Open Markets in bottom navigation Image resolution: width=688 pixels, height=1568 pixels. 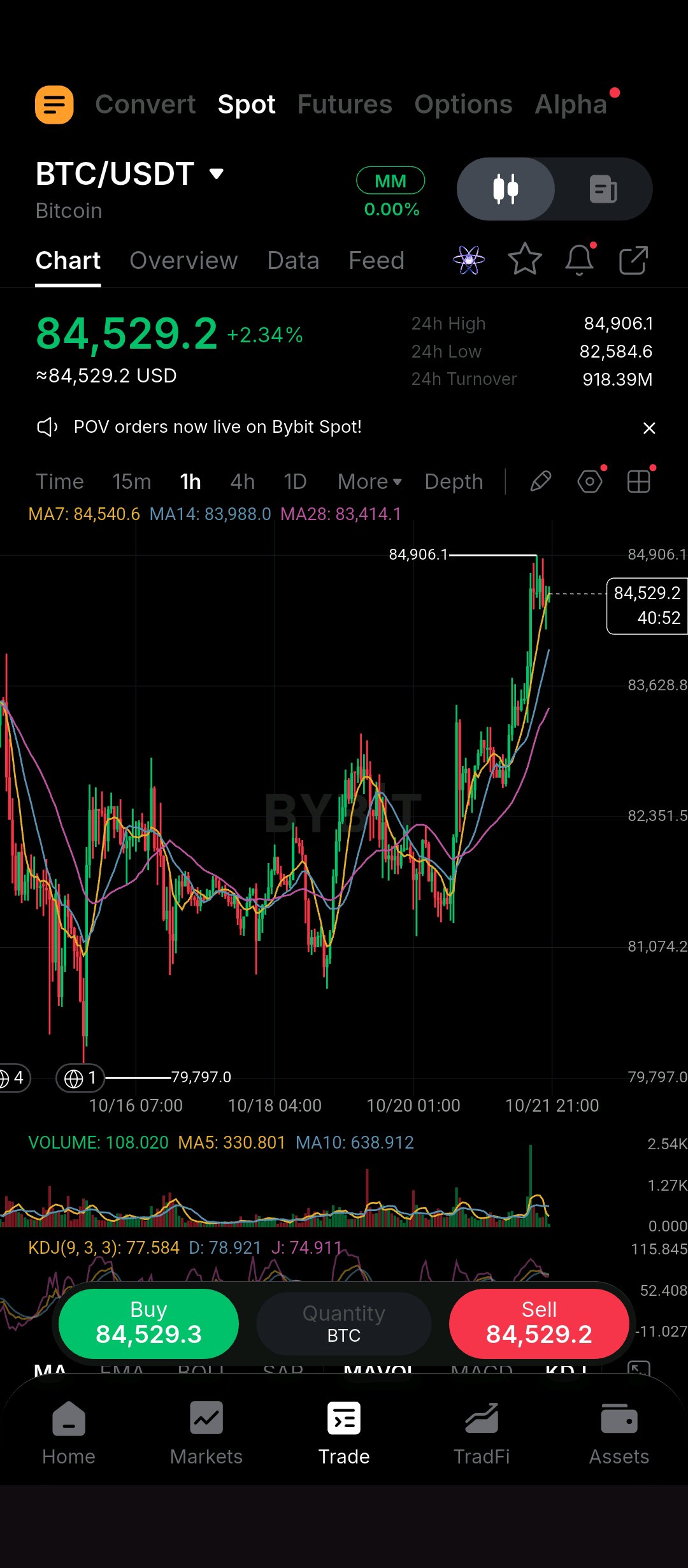click(x=206, y=1434)
